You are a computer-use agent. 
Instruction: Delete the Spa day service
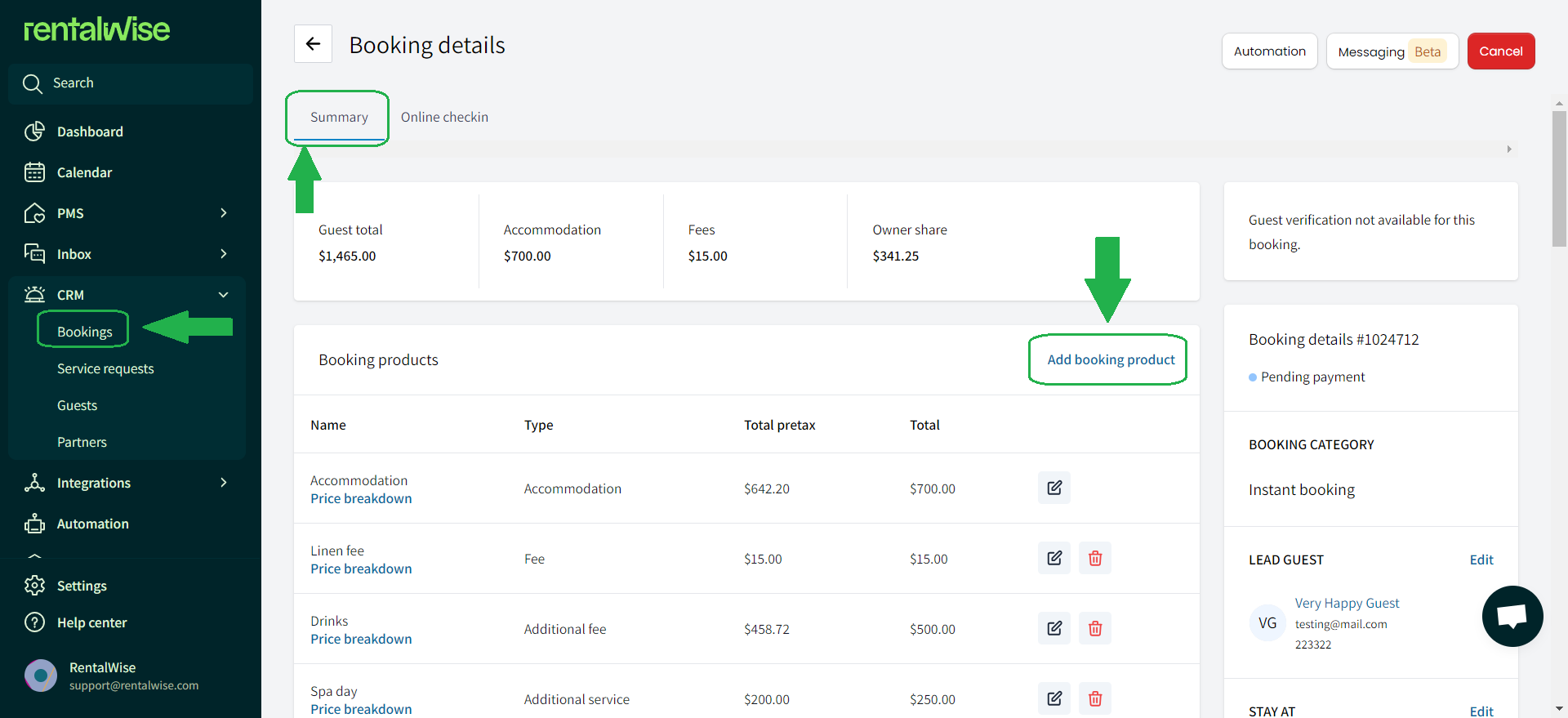(1095, 698)
